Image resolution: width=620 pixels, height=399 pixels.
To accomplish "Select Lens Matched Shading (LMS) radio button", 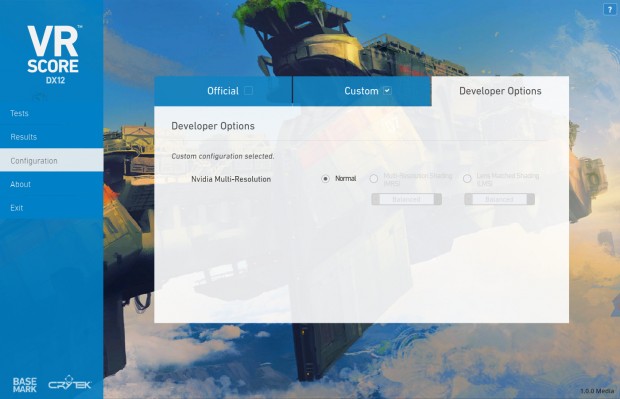I will (x=467, y=179).
